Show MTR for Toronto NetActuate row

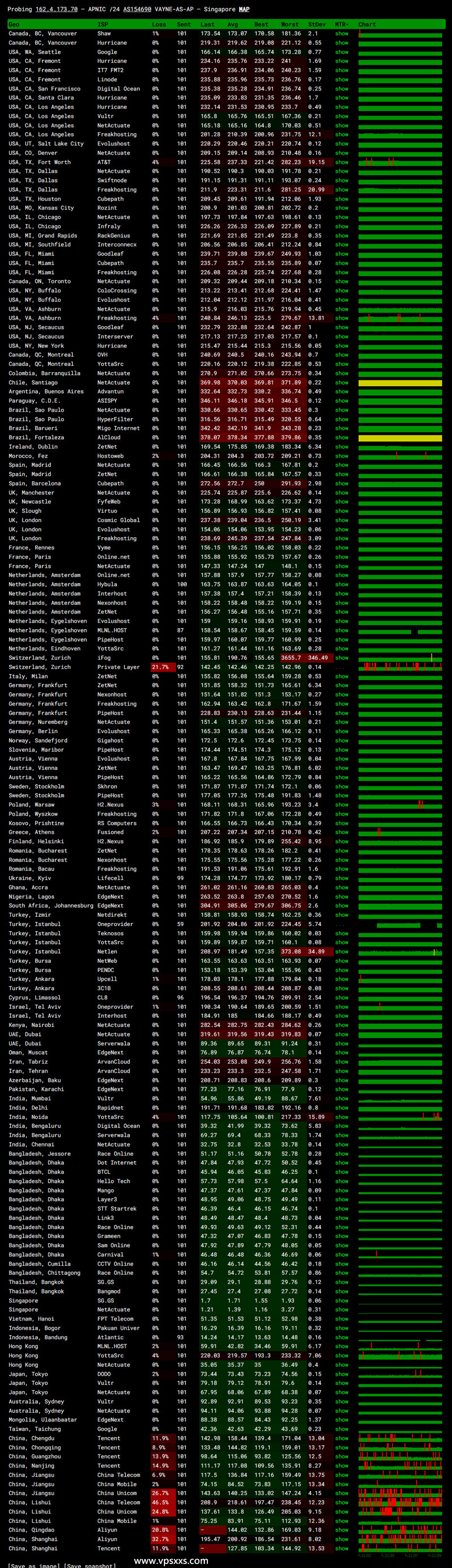342,282
